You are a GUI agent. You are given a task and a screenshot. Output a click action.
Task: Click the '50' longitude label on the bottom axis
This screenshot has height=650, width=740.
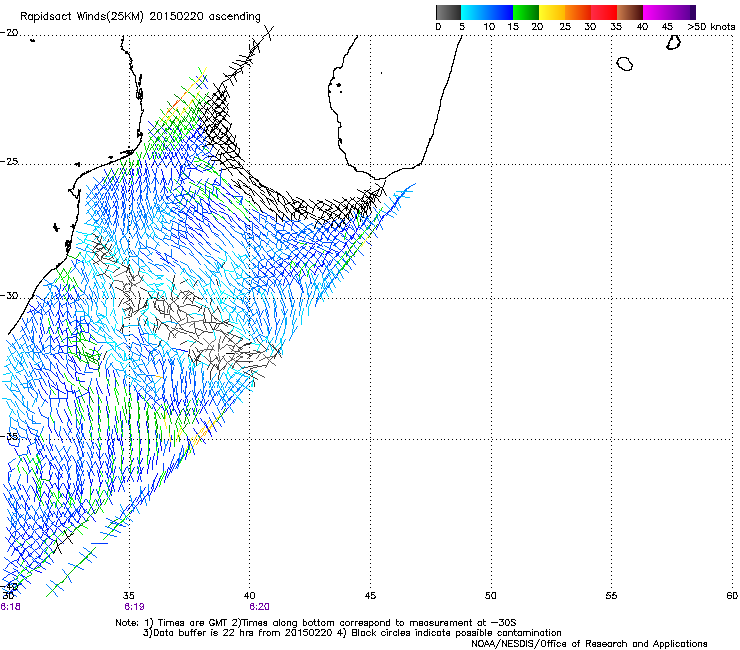point(490,596)
